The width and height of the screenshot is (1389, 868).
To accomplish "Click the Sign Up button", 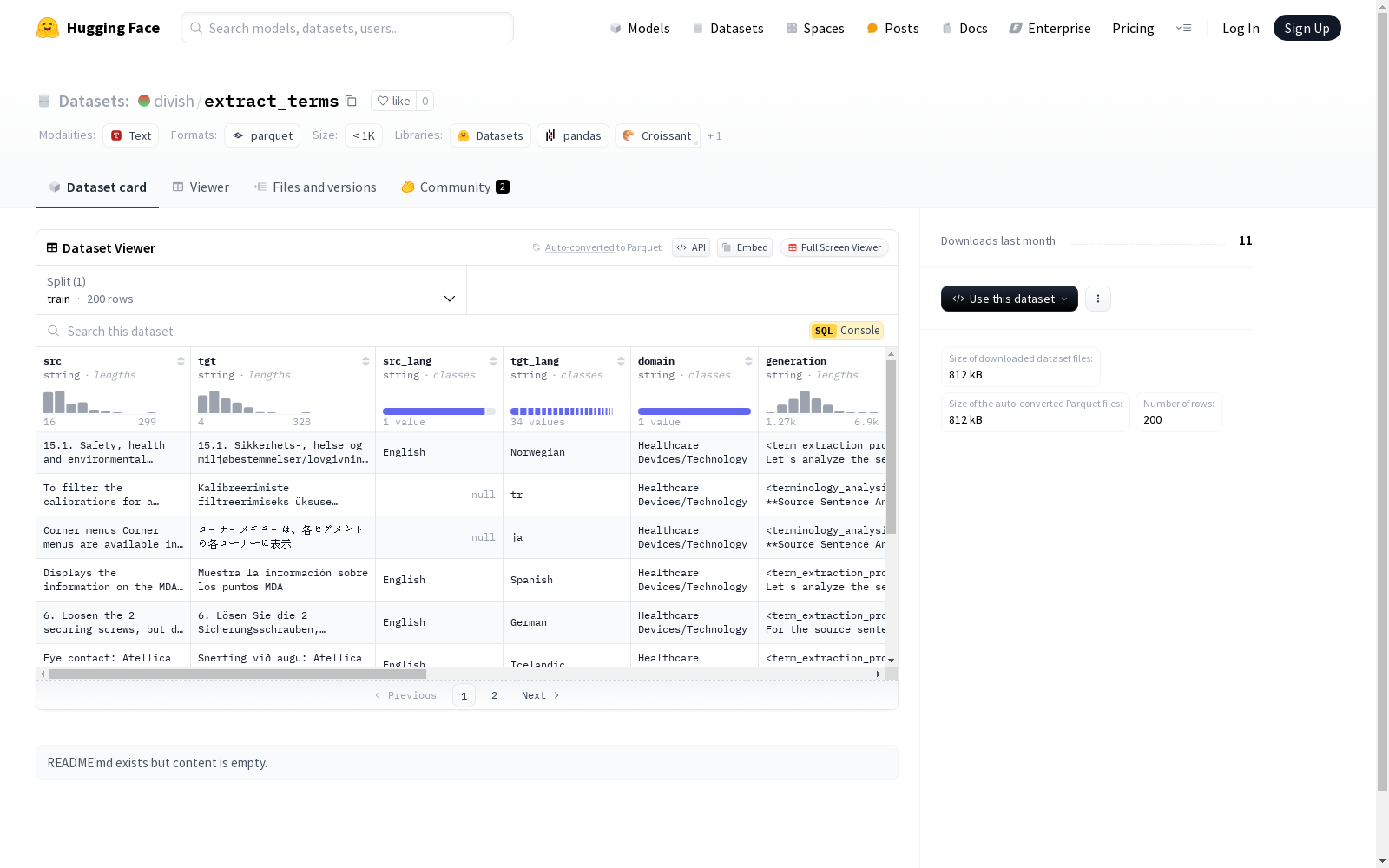I will pyautogui.click(x=1307, y=28).
